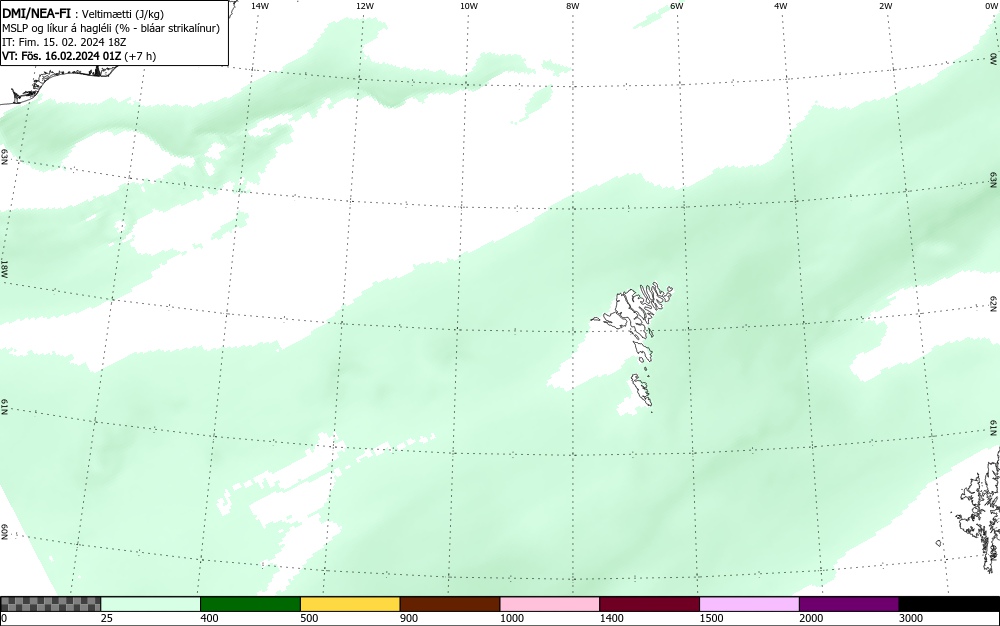Click the "2W" longitude label

click(x=885, y=6)
